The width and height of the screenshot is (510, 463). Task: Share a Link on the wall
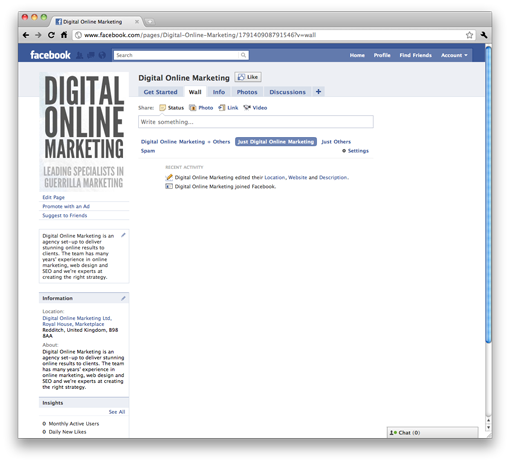[228, 108]
